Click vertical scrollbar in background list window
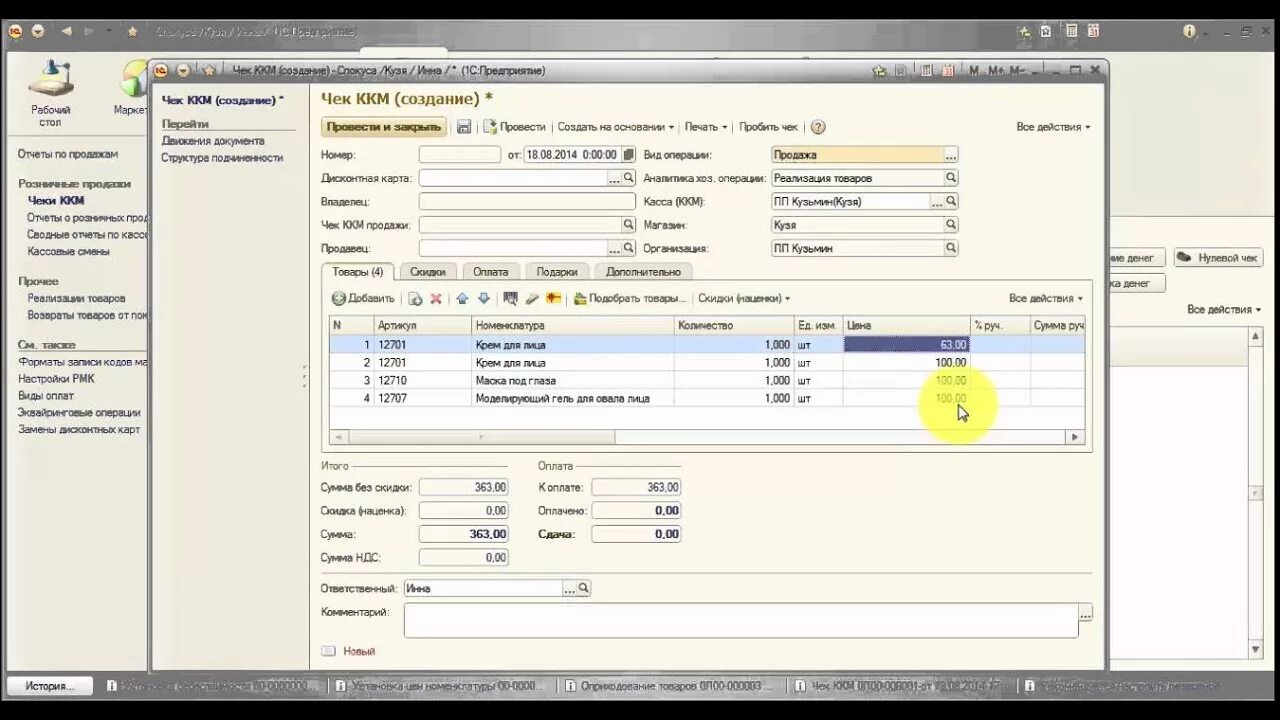 [1256, 492]
